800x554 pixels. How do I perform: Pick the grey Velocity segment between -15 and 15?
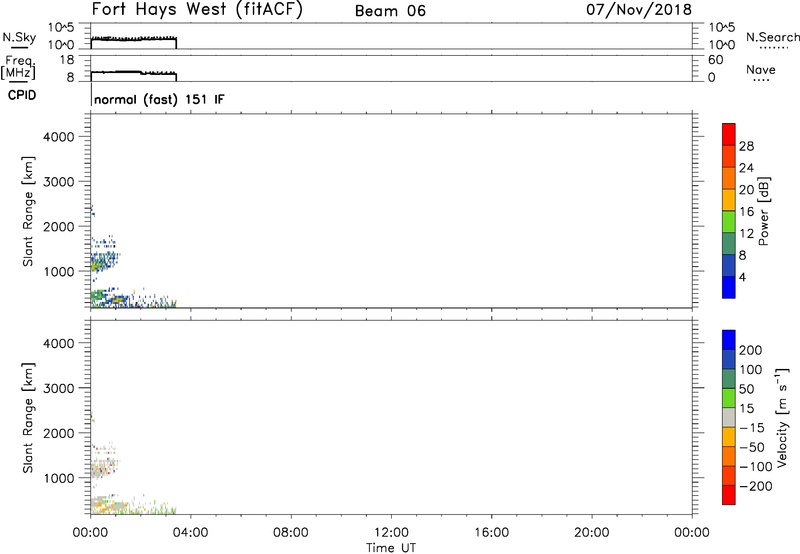pyautogui.click(x=729, y=418)
